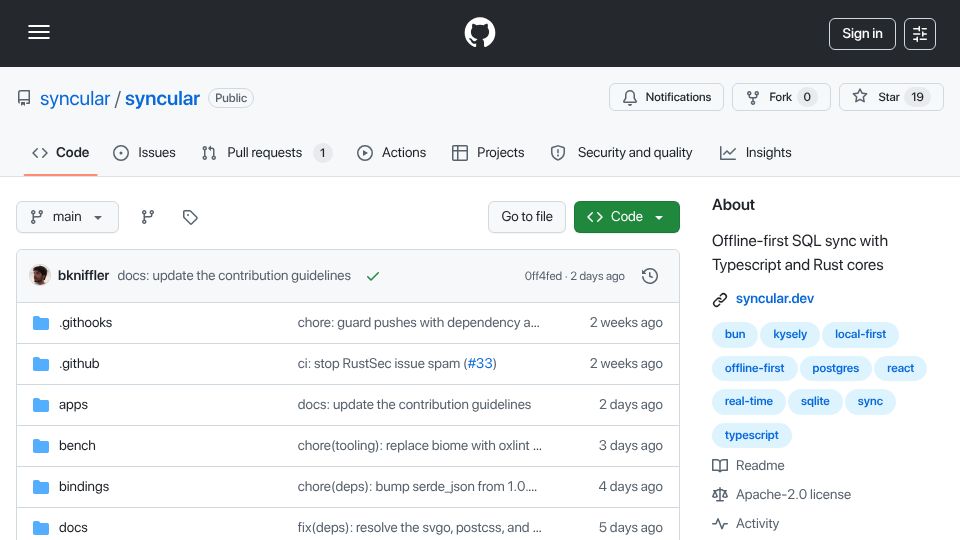Open the .github folder

click(79, 364)
